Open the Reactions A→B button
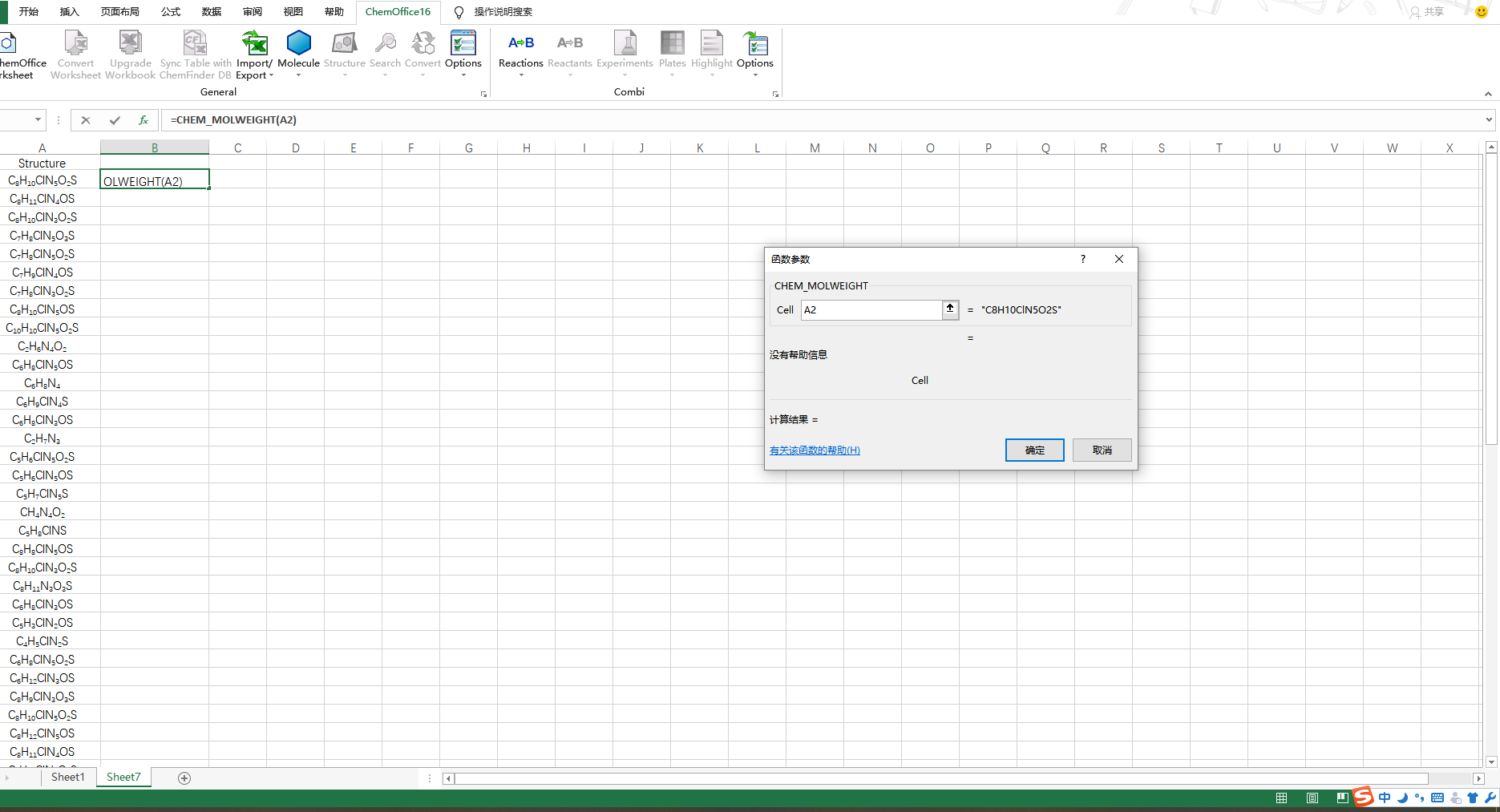This screenshot has height=812, width=1500. 521,54
